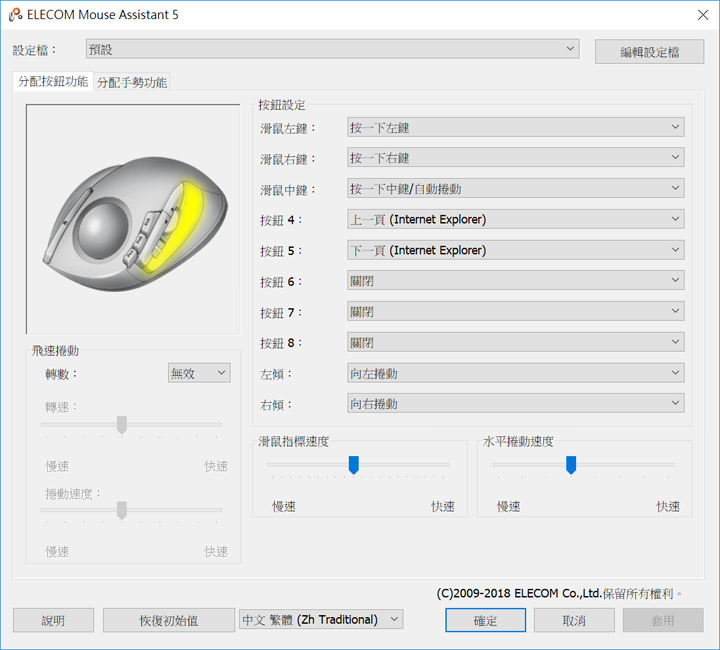The image size is (720, 650).
Task: Click the 水平捲動速度 group label
Action: [518, 442]
